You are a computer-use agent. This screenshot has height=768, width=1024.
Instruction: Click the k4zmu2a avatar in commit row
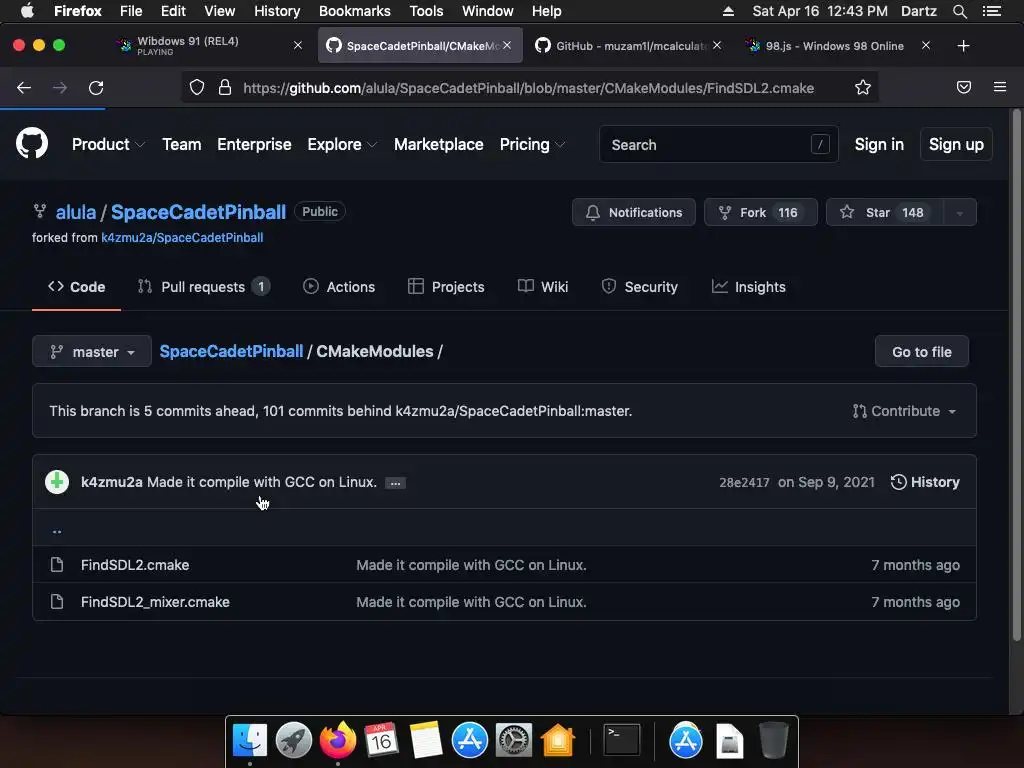[57, 482]
